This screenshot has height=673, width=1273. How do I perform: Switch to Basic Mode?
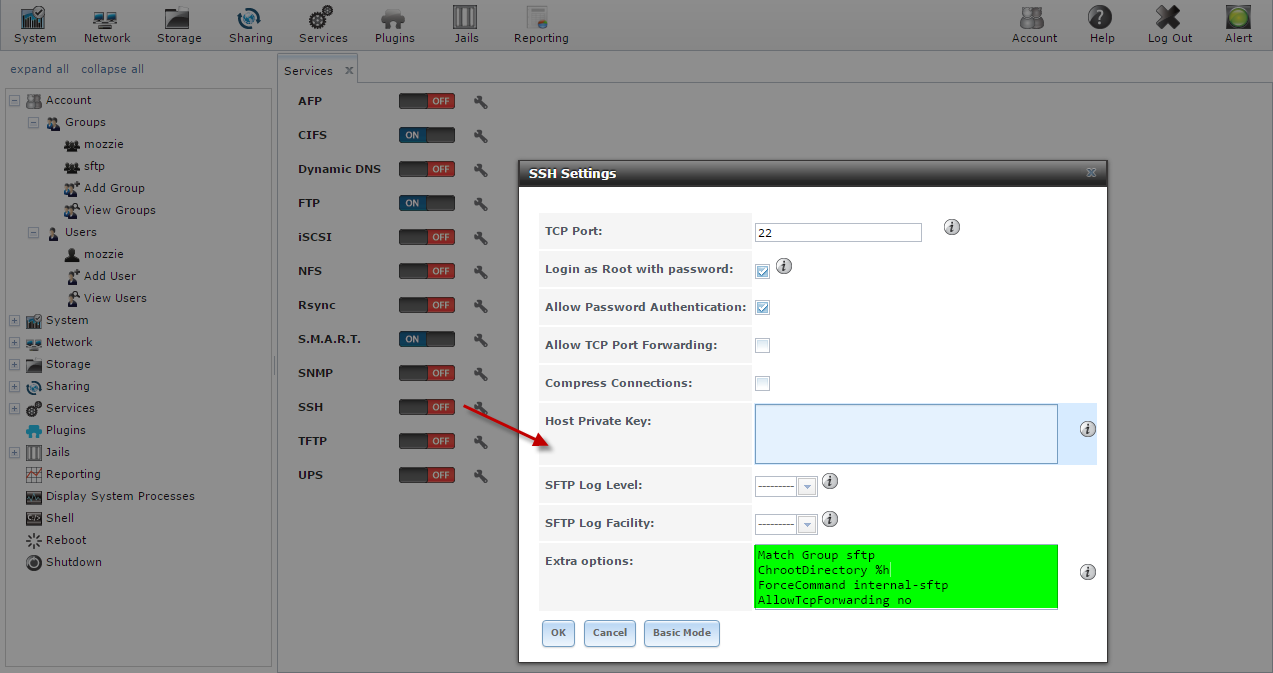(682, 633)
